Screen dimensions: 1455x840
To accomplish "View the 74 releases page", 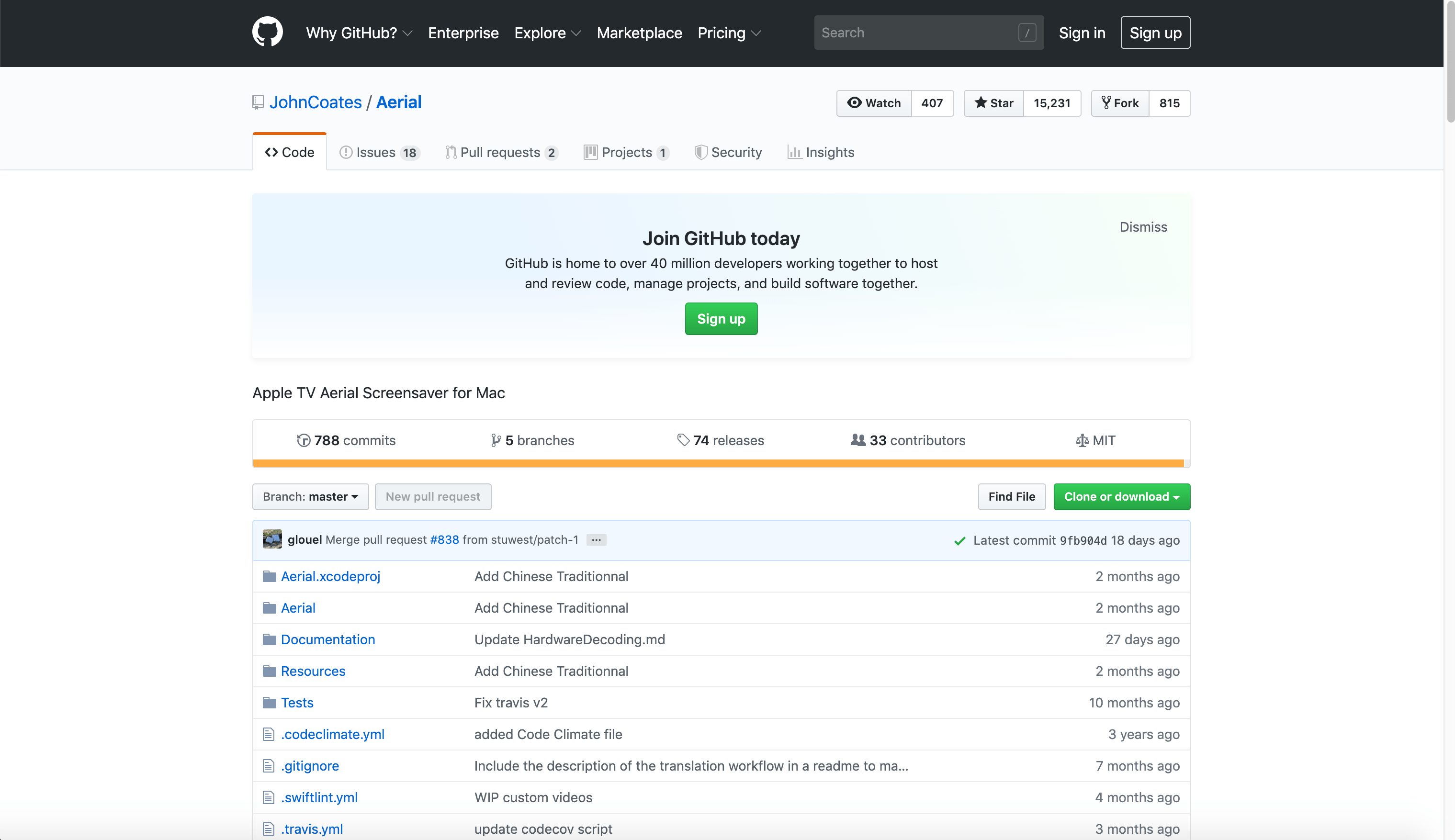I will [x=721, y=441].
